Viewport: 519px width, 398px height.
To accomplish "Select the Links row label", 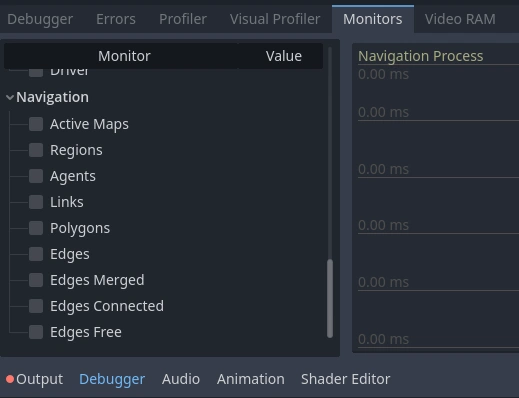I will coord(67,202).
